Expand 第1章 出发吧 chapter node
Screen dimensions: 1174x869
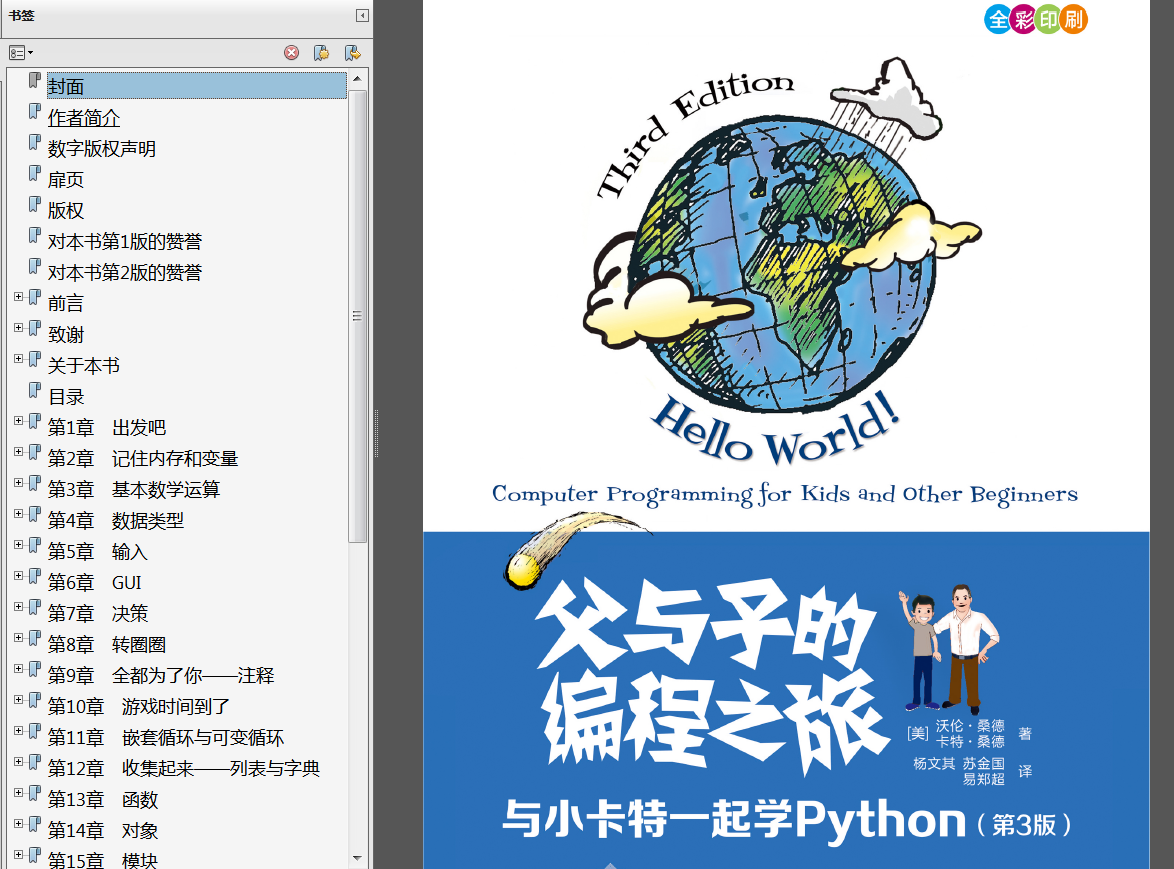coord(19,421)
